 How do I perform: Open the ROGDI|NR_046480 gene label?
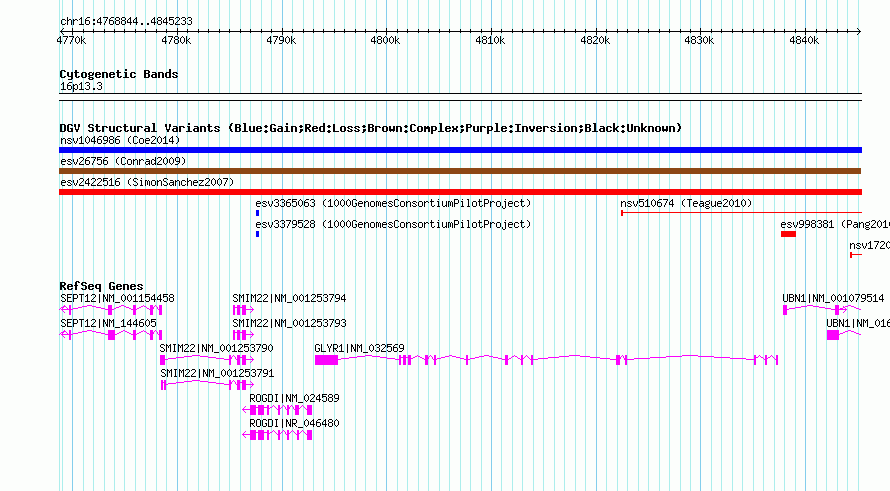pyautogui.click(x=294, y=423)
